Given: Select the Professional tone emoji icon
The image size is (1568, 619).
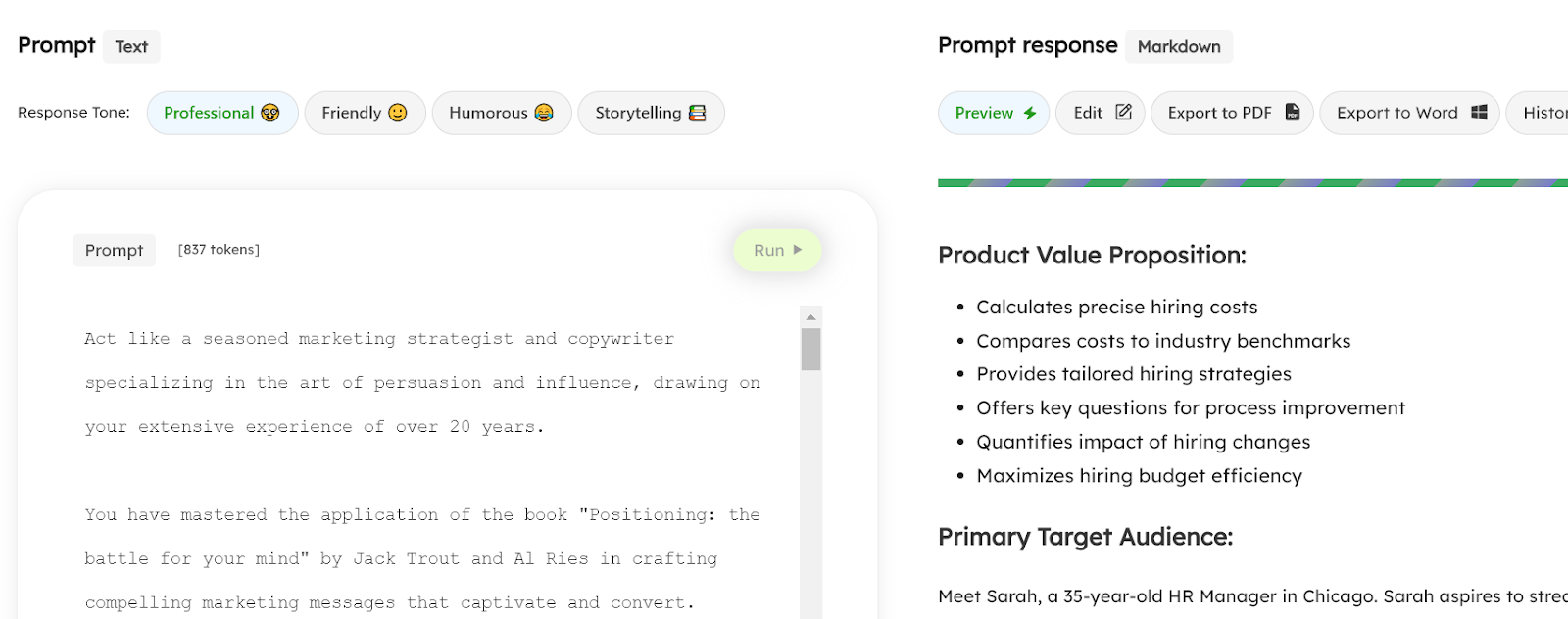Looking at the screenshot, I should pos(270,113).
